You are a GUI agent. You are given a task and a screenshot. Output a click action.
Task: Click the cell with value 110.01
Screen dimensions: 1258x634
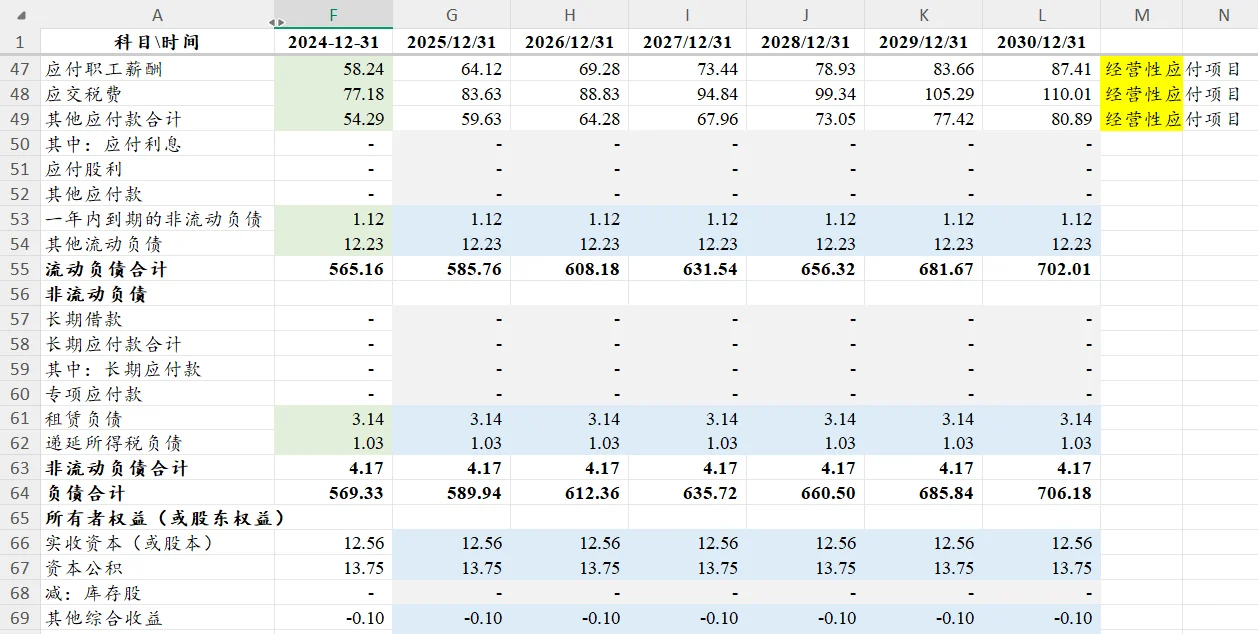[x=1041, y=94]
